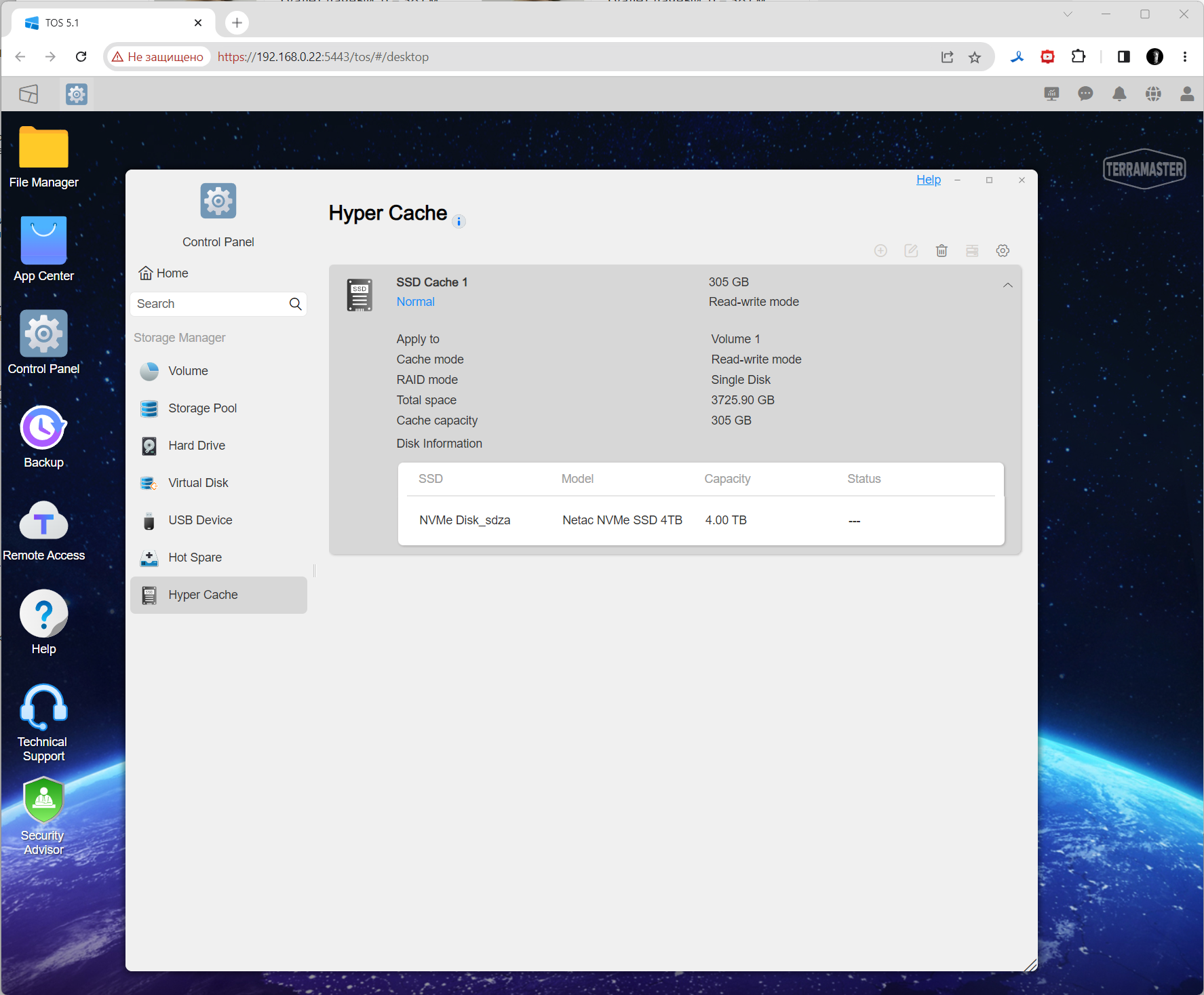
Task: Click the browser address bar URL
Action: pos(323,57)
